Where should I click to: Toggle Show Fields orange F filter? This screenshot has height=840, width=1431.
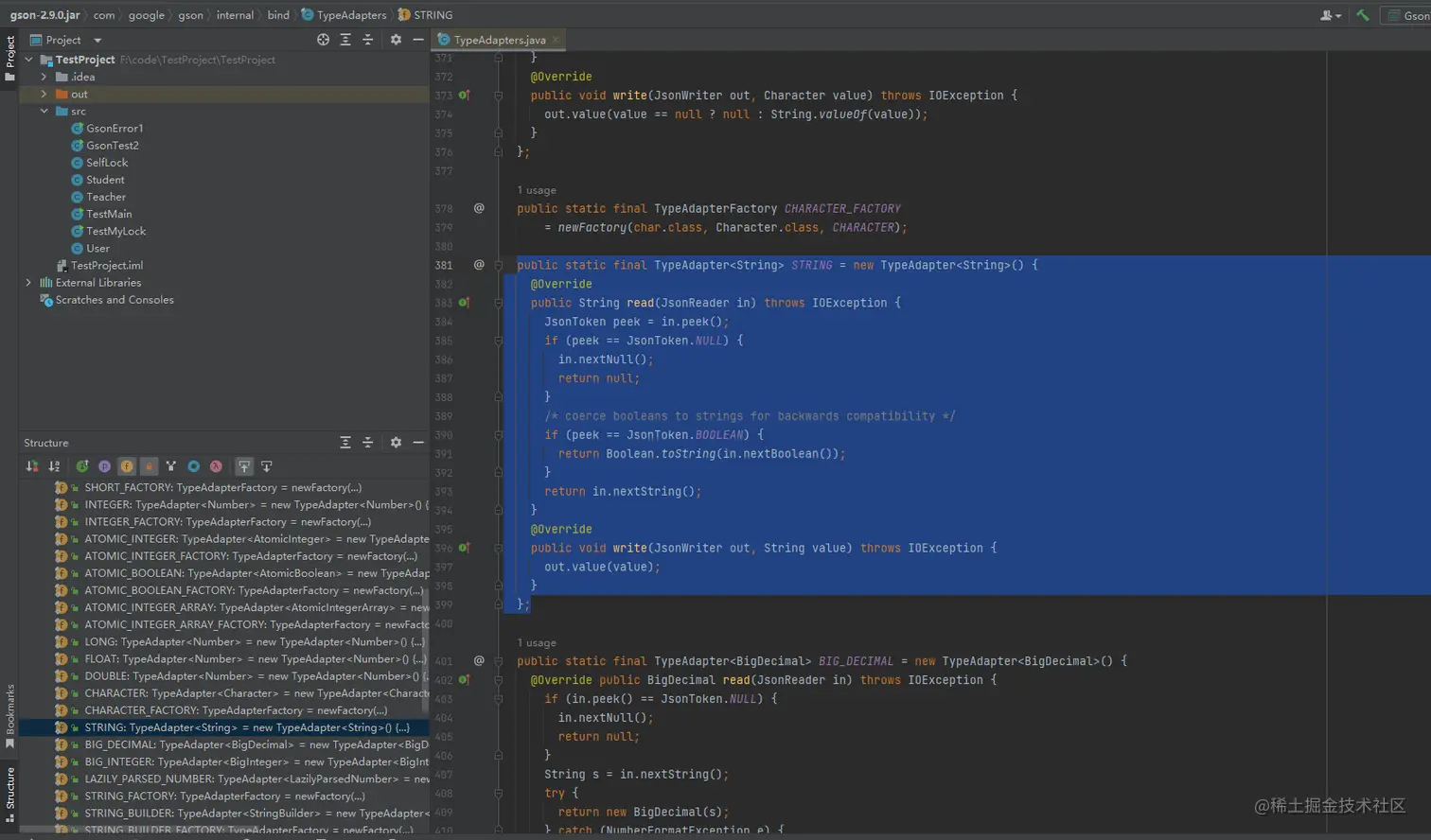[x=127, y=466]
